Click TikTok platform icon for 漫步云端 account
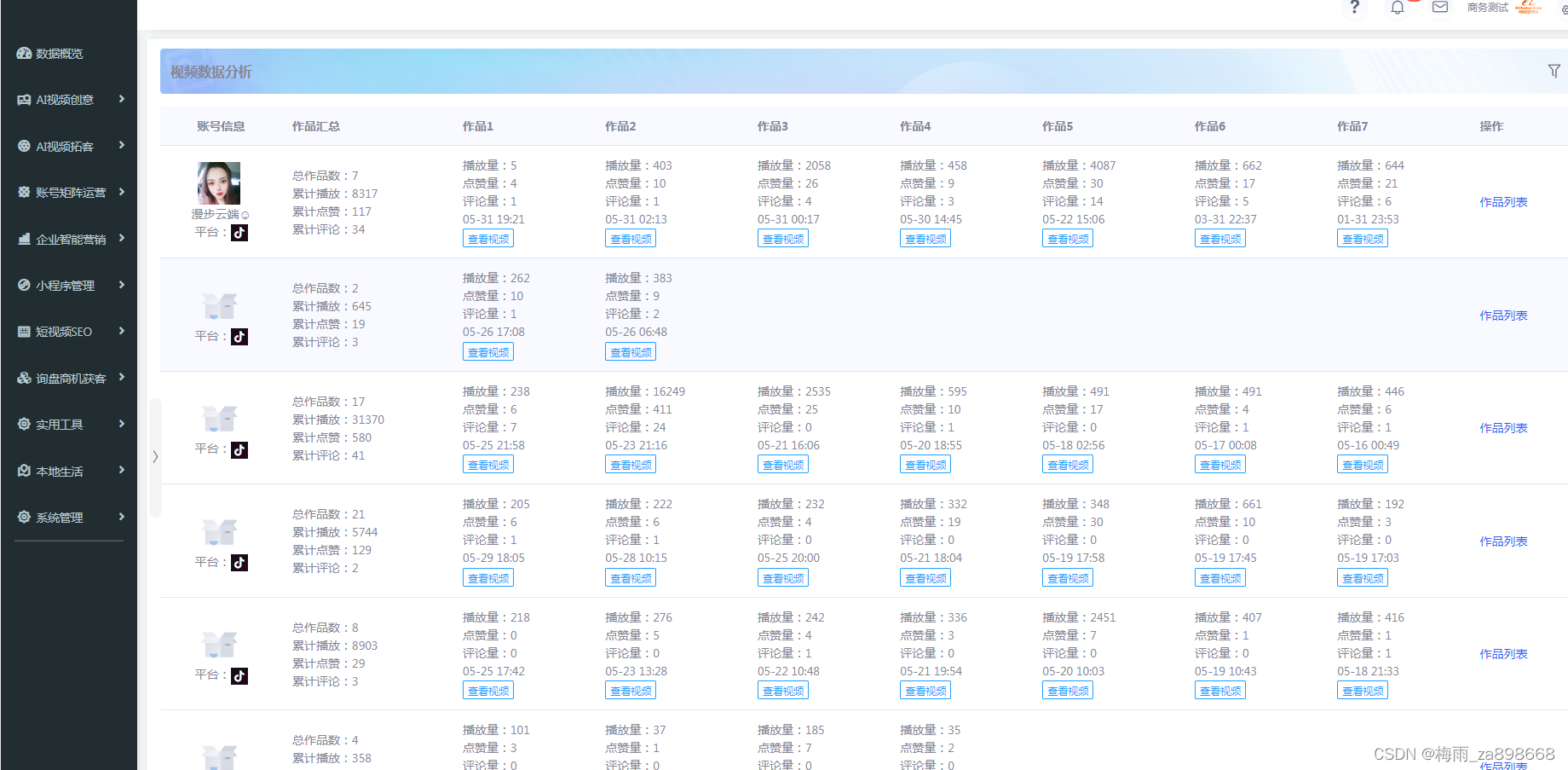The image size is (1568, 770). 239,233
